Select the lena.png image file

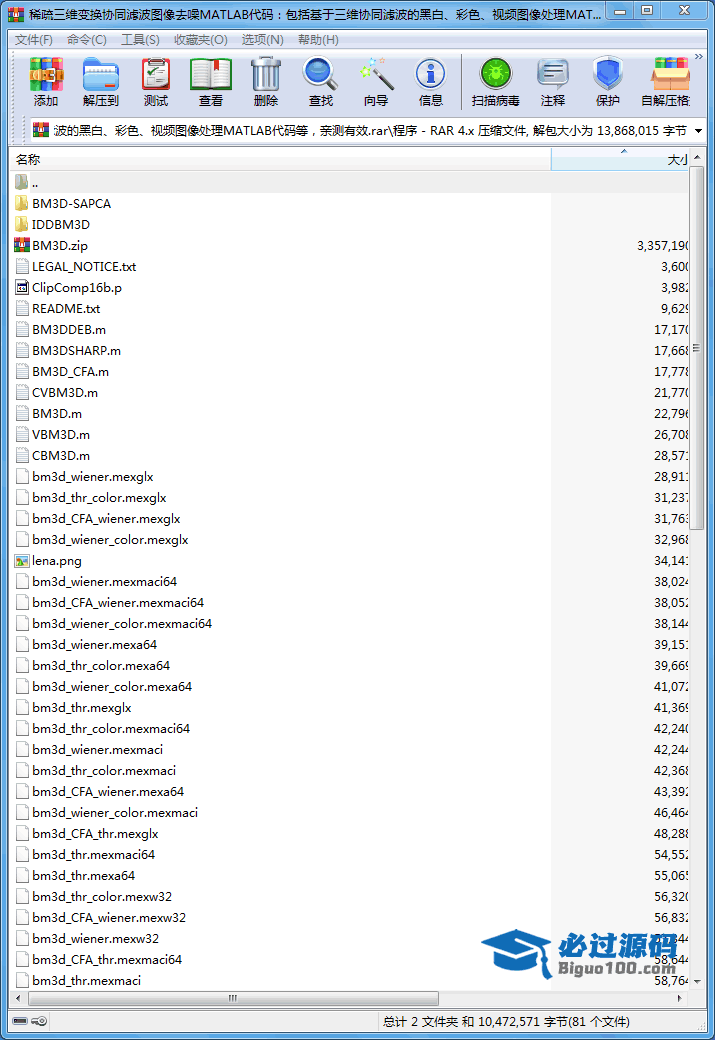(57, 561)
